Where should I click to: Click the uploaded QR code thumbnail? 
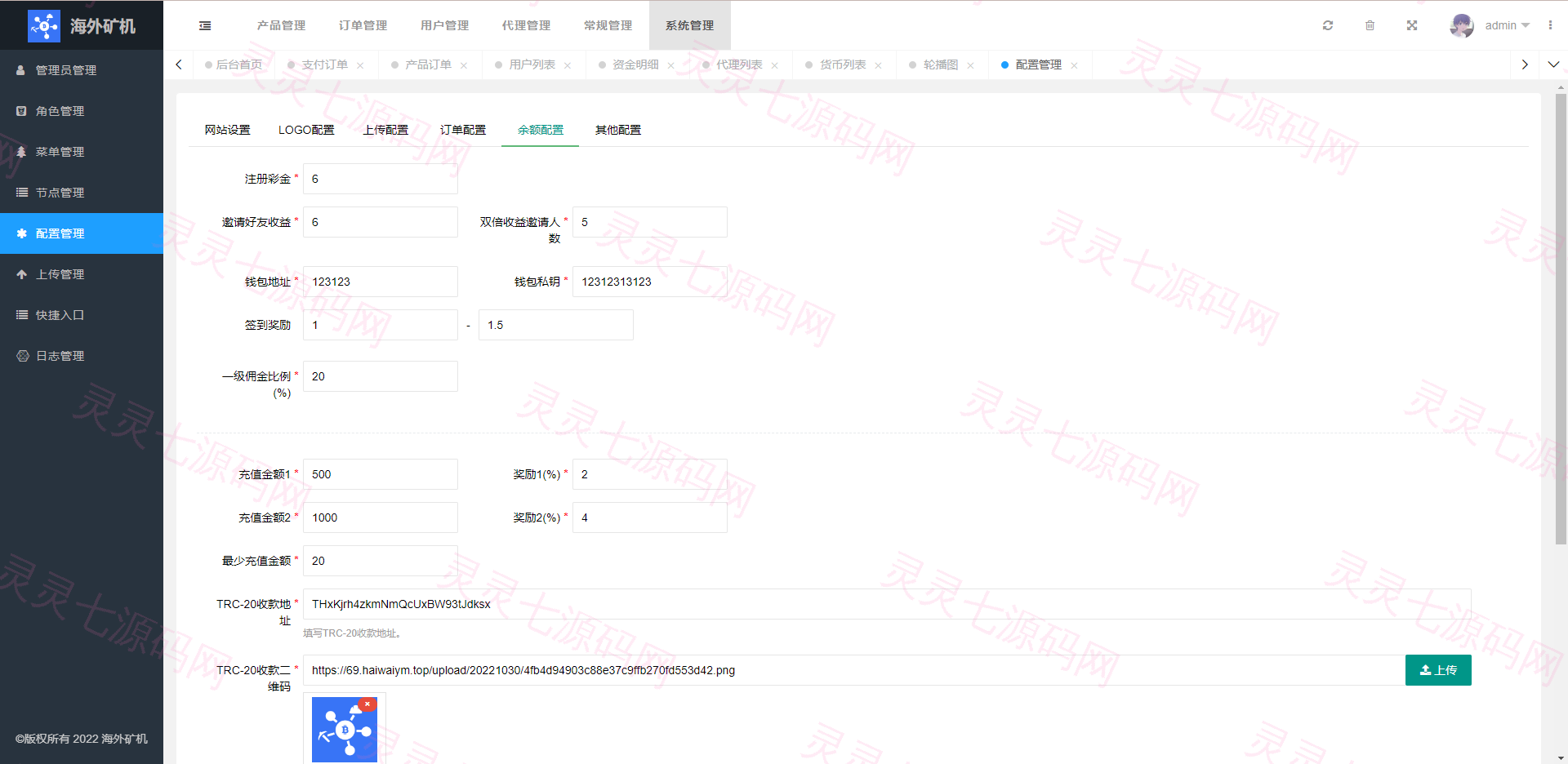coord(345,730)
